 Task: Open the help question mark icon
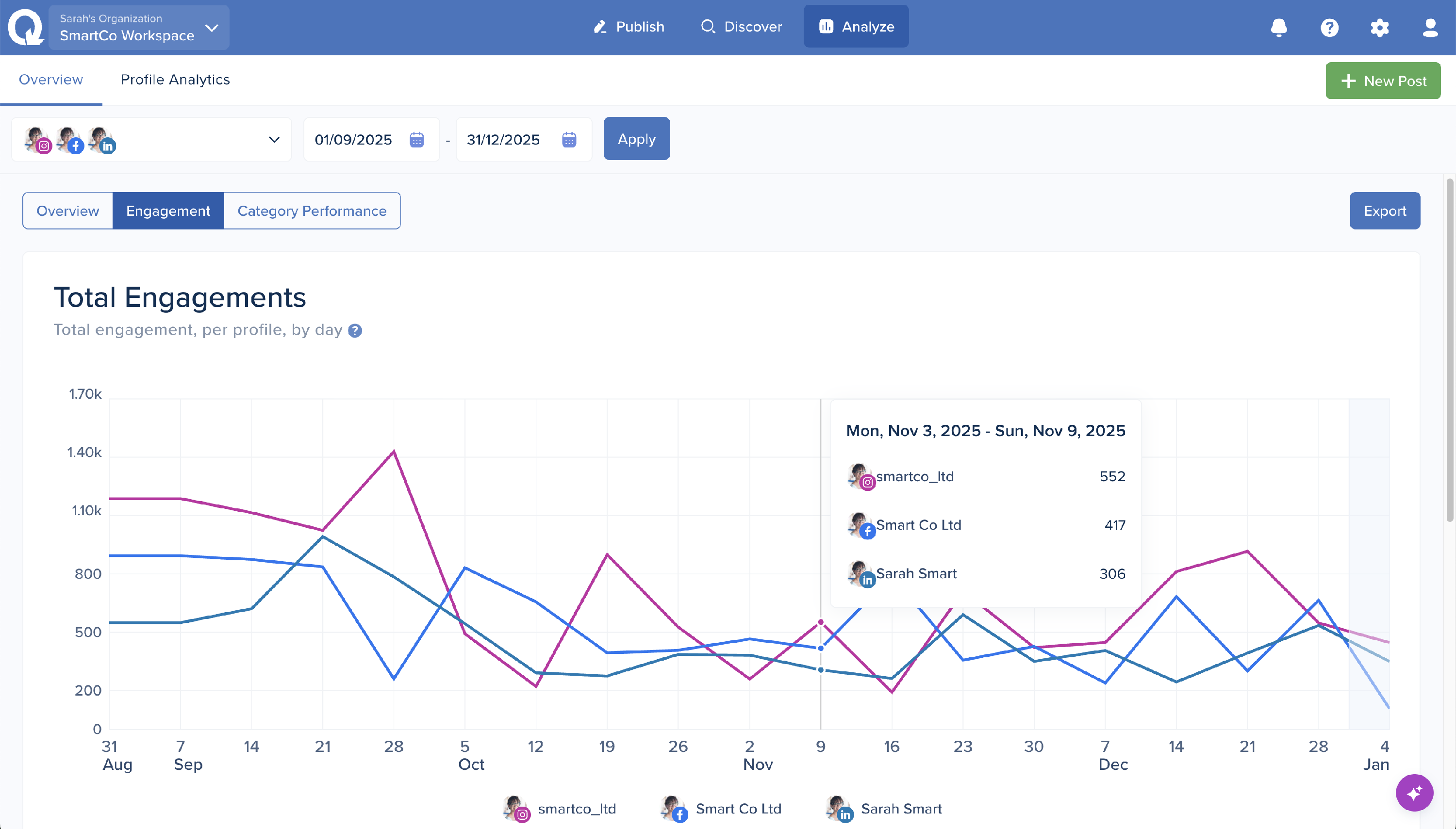pos(1329,27)
